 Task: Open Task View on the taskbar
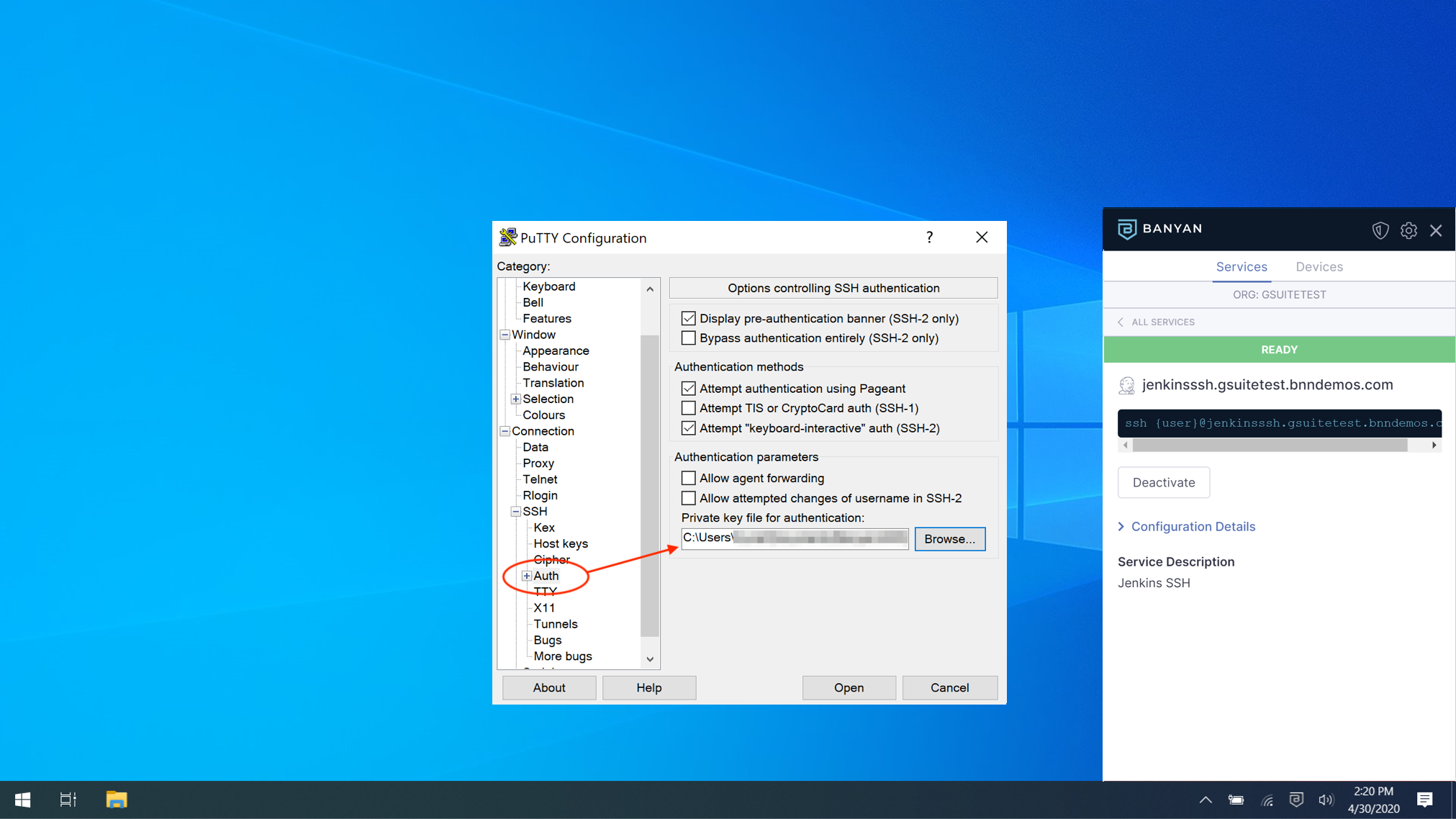68,800
